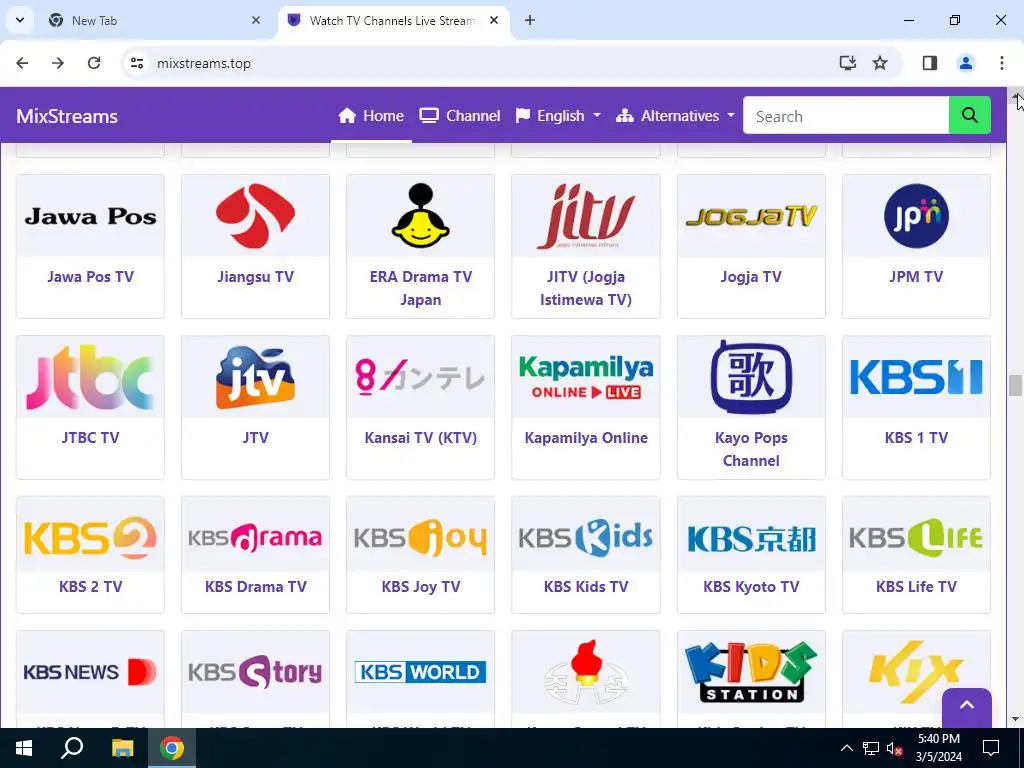This screenshot has height=768, width=1024.
Task: Go back using the browser back arrow
Action: point(22,63)
